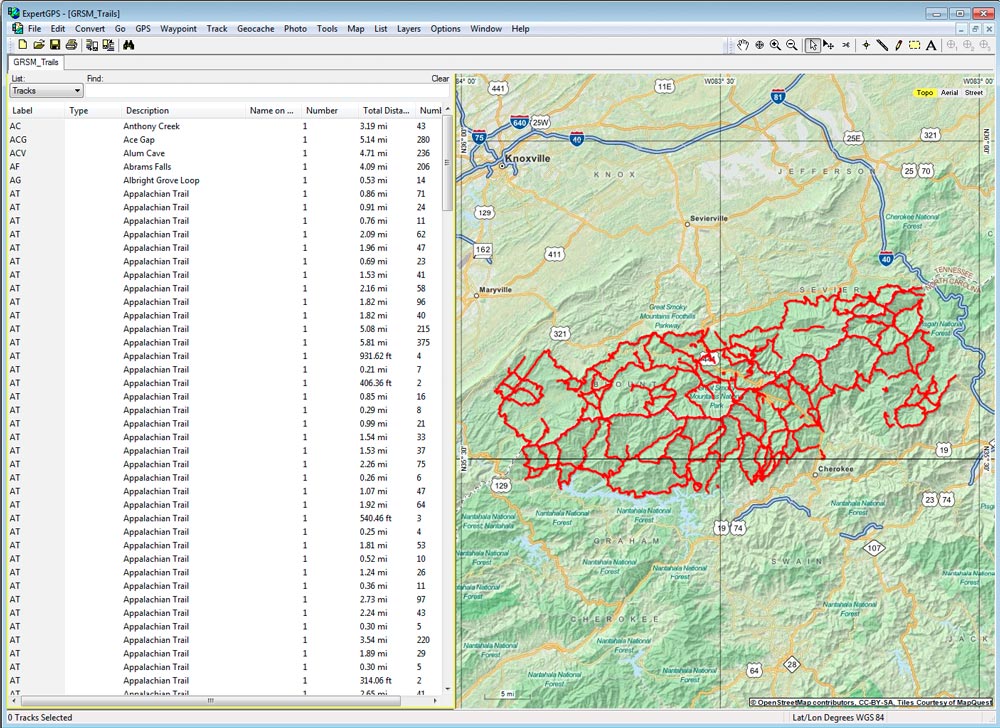The width and height of the screenshot is (1000, 728).
Task: Open the Tools menu
Action: [x=327, y=29]
